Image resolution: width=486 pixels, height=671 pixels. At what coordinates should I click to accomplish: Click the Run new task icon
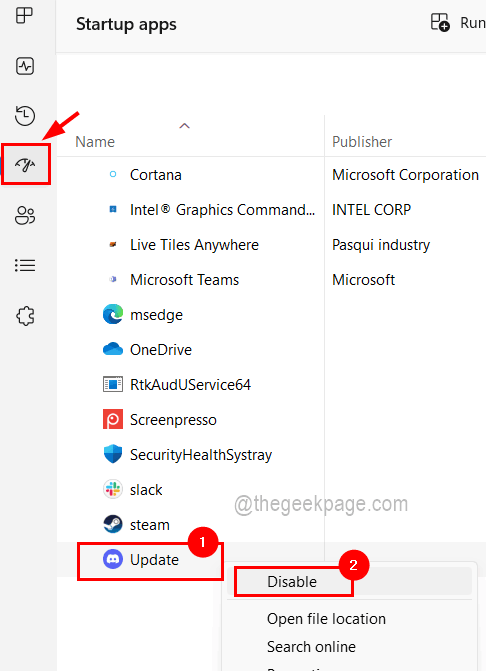click(440, 22)
